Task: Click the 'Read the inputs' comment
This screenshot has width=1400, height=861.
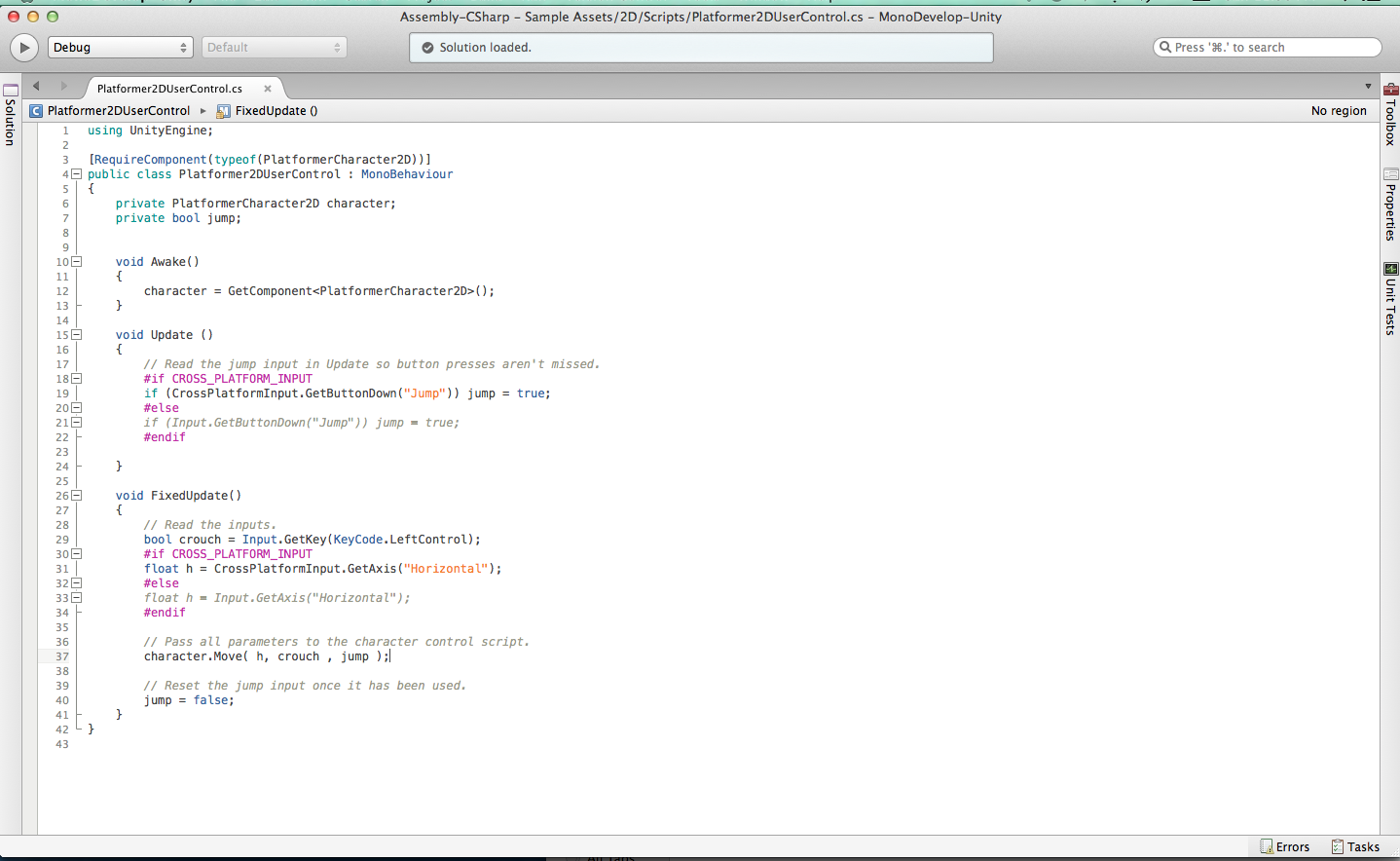Action: tap(210, 525)
